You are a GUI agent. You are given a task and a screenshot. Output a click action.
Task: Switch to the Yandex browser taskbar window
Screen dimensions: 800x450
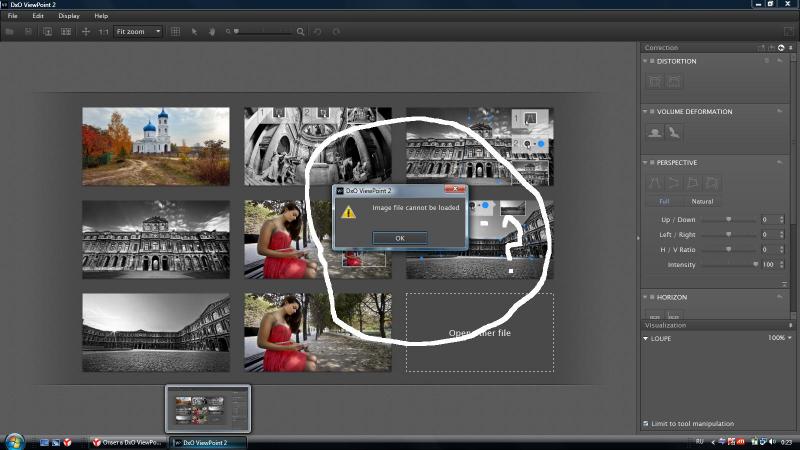[127, 442]
